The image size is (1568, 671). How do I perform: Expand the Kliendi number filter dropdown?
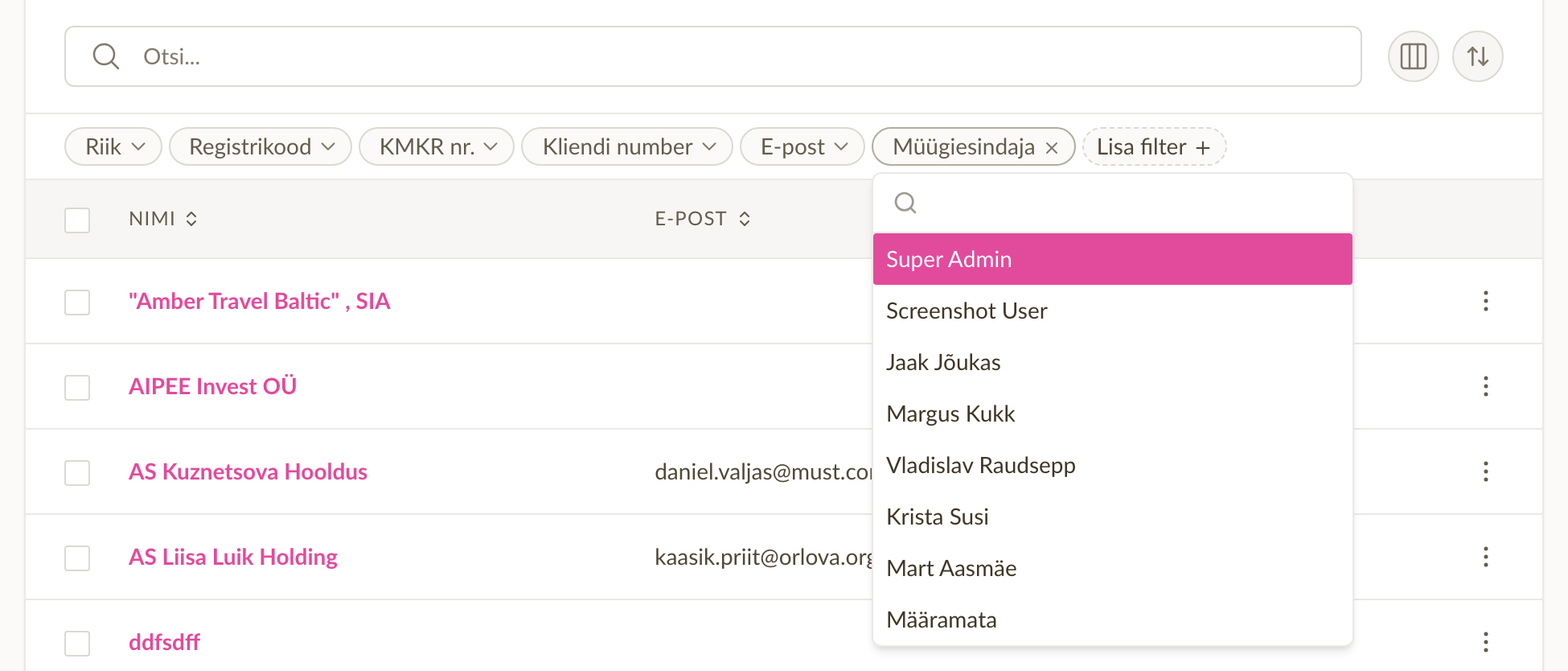(x=627, y=146)
